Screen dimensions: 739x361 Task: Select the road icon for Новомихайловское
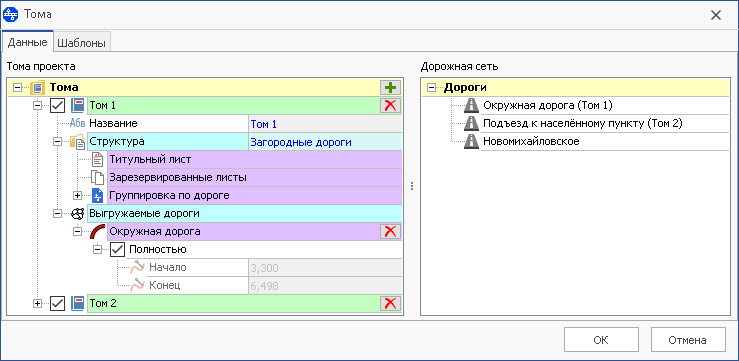[x=471, y=141]
